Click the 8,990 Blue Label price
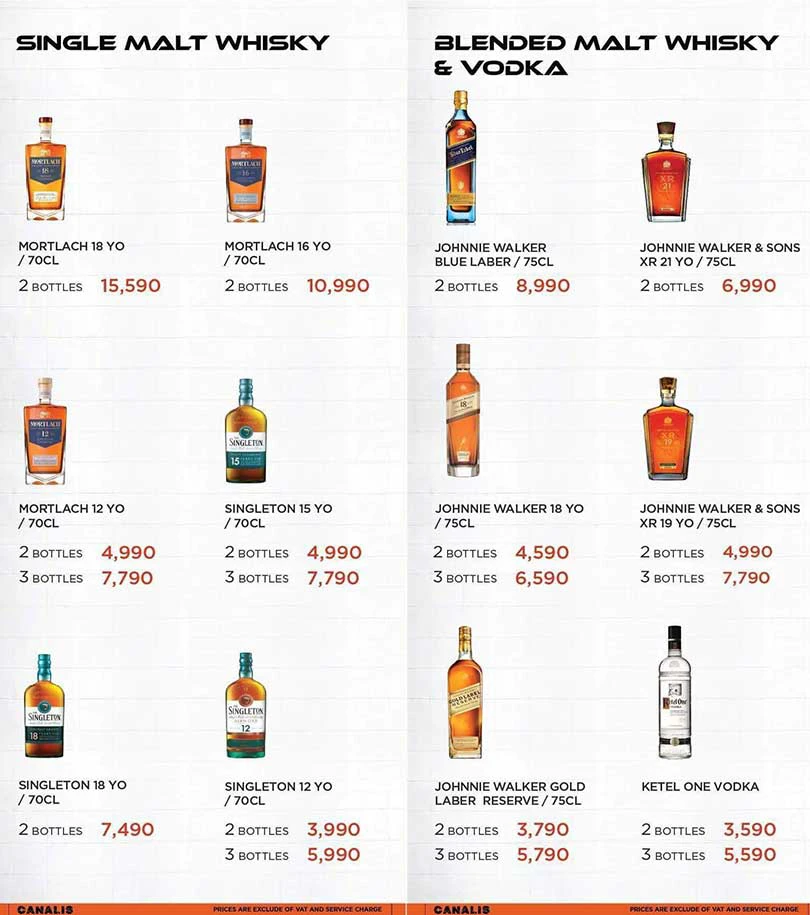 click(x=543, y=286)
